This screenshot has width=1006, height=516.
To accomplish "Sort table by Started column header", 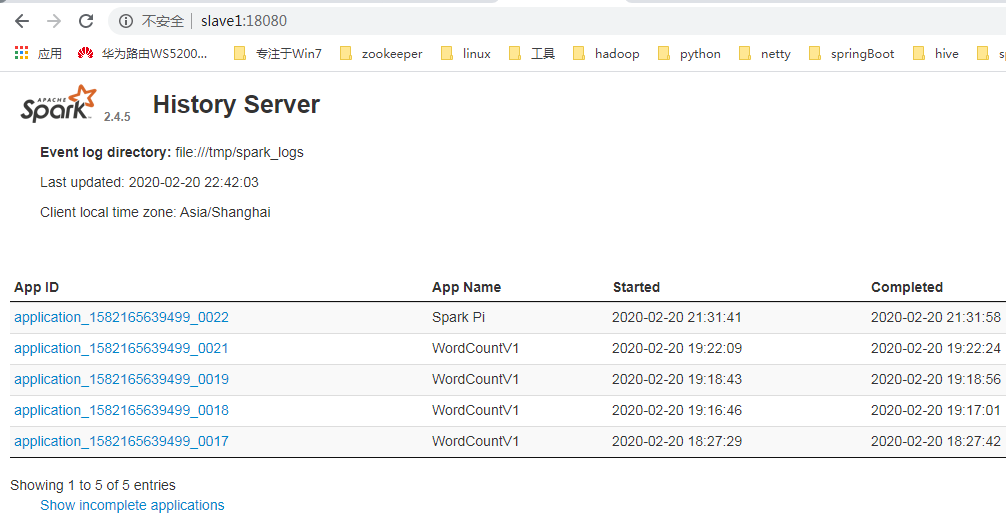I will pos(636,287).
